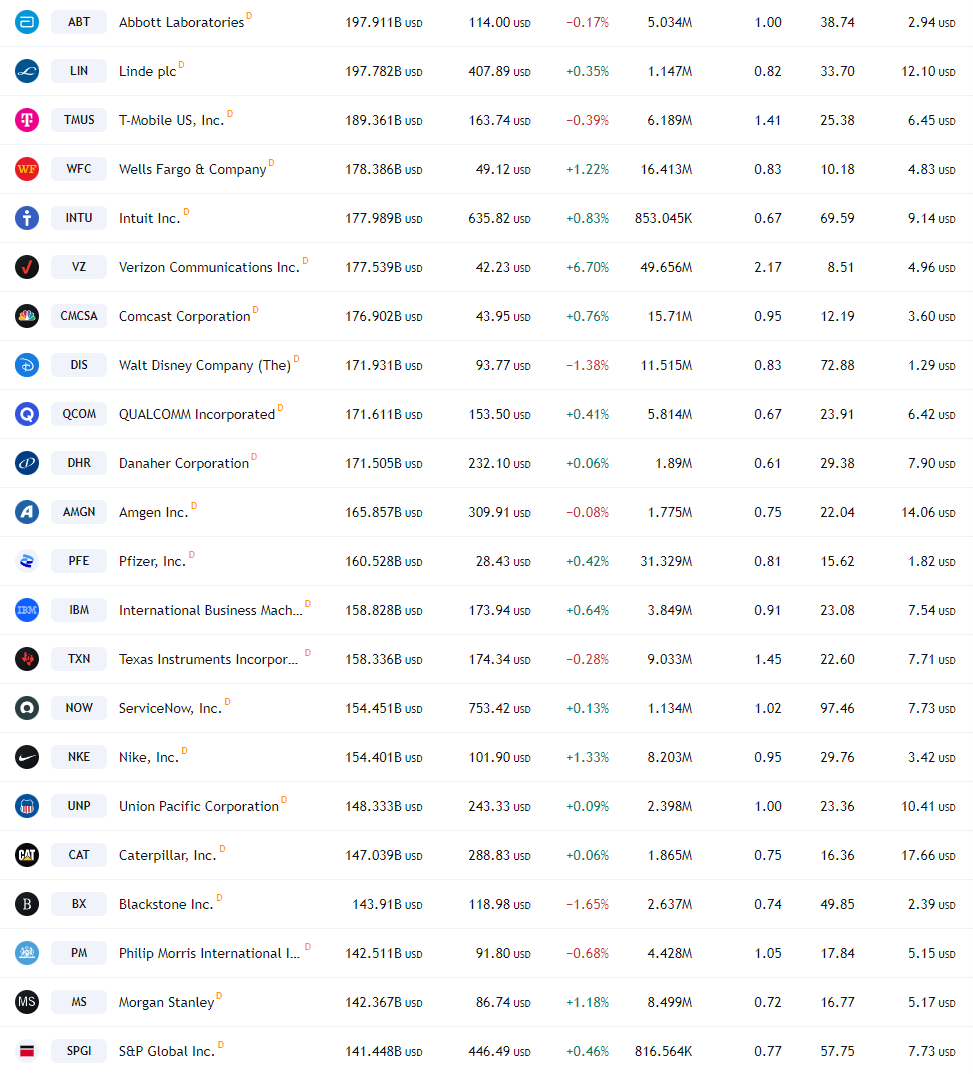
Task: Click T-Mobile's 25.38 P/E value
Action: coord(837,120)
